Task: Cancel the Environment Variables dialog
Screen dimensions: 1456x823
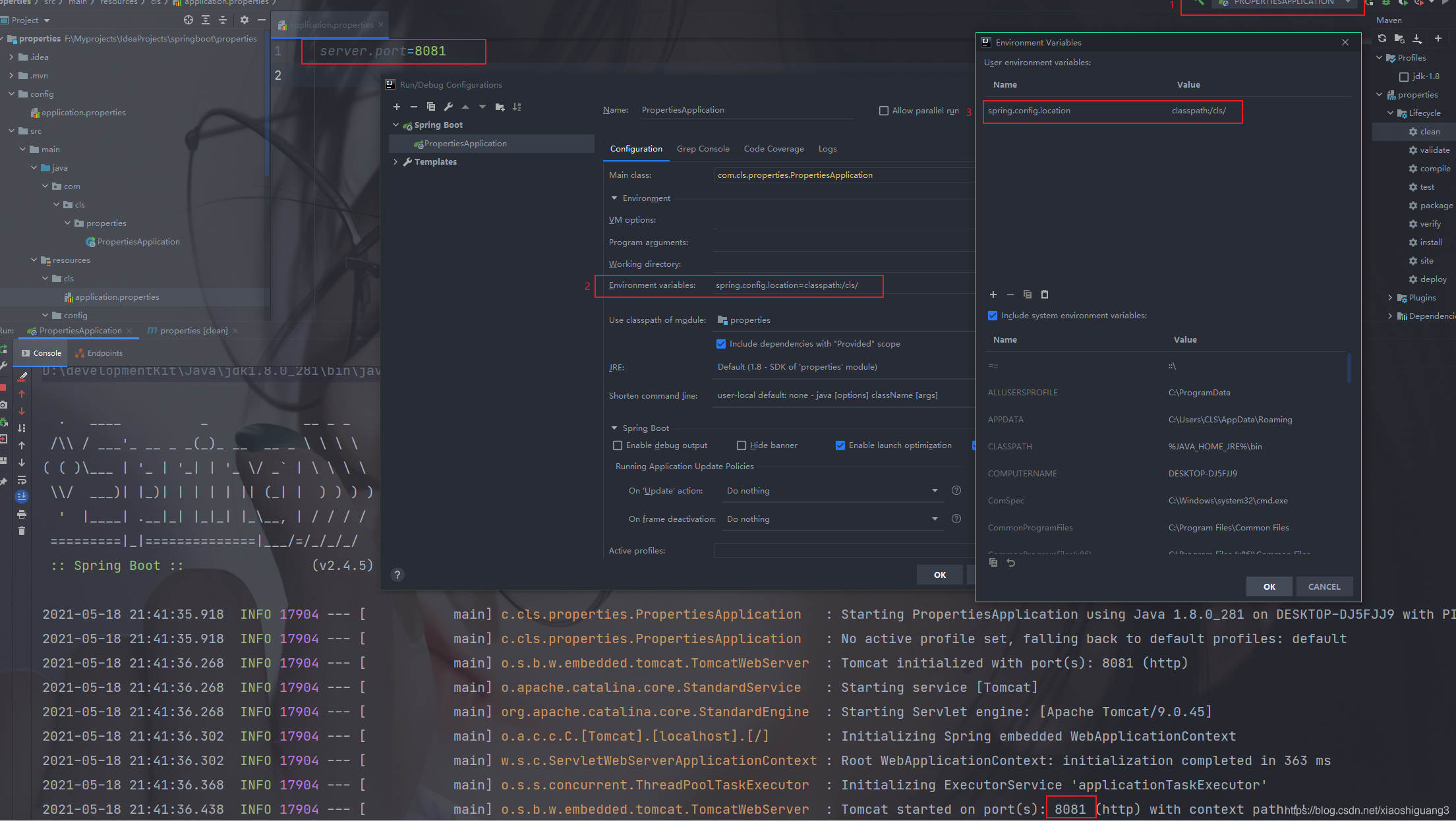Action: [1324, 586]
